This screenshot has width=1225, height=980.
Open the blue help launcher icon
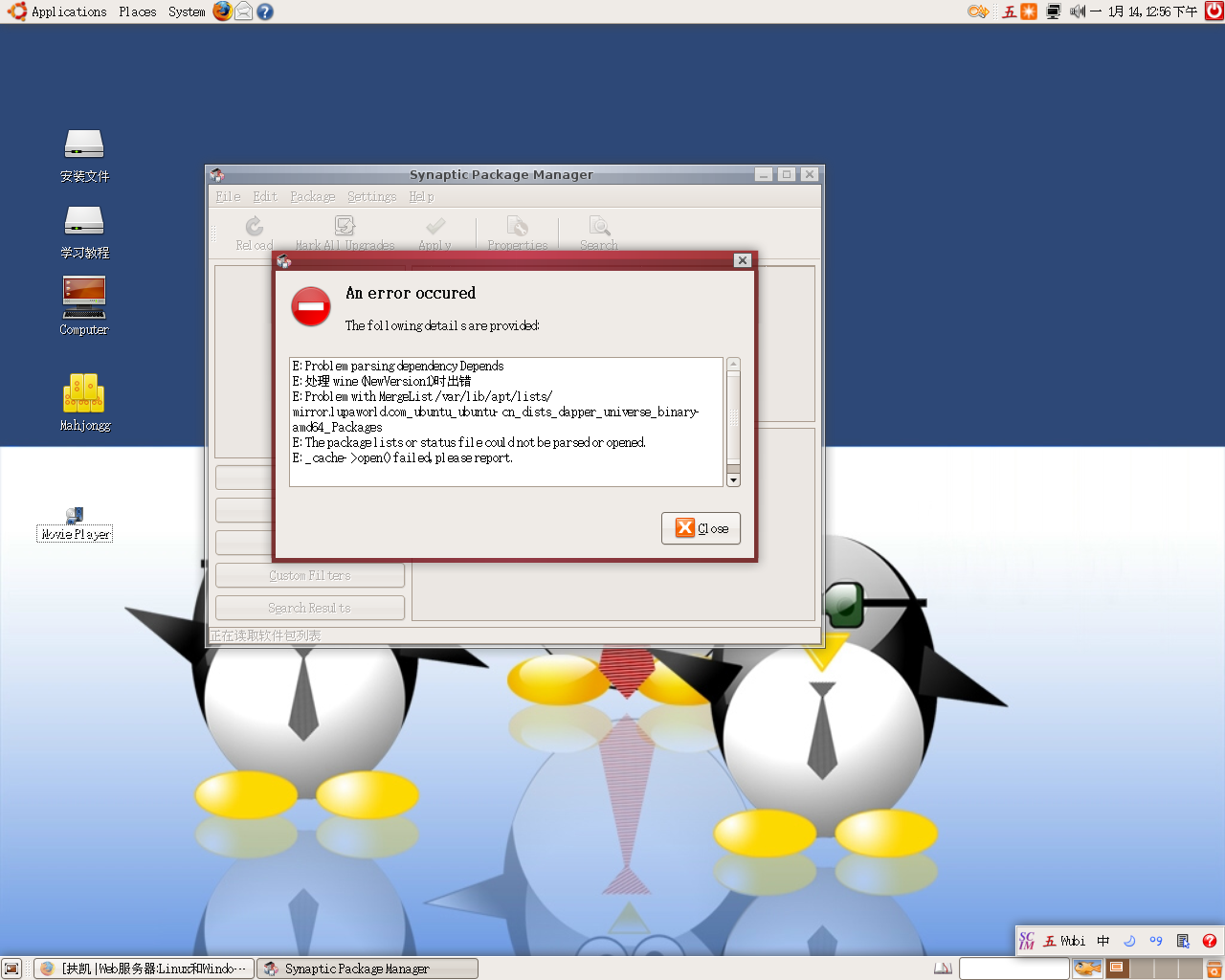tap(265, 11)
